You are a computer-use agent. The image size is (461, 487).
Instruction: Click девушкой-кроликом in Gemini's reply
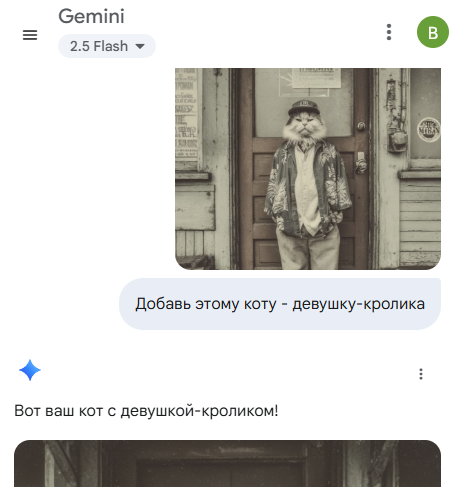tap(199, 411)
